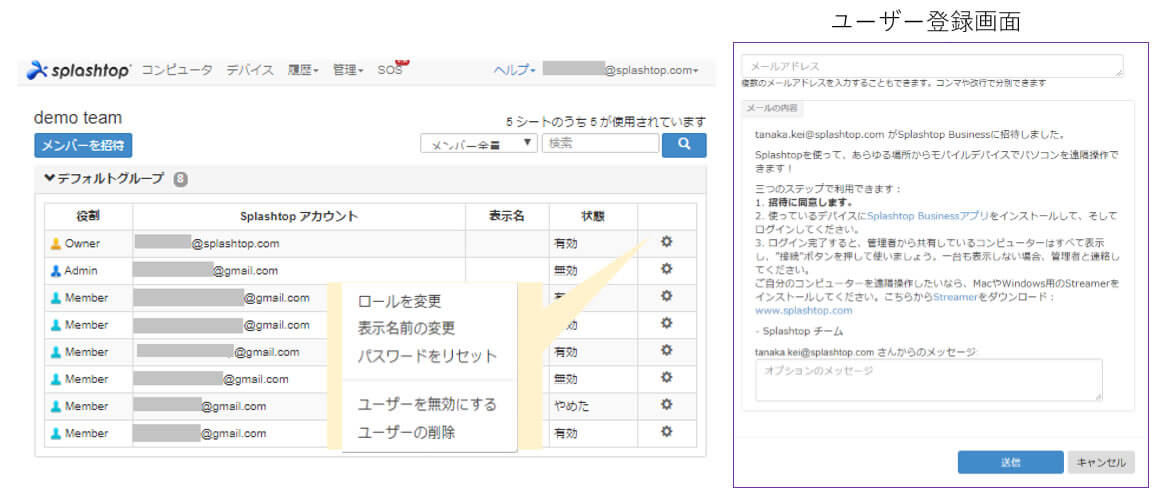Viewport: 1174px width, 501px height.
Task: Select ロールを変更 from the context menu
Action: [399, 301]
